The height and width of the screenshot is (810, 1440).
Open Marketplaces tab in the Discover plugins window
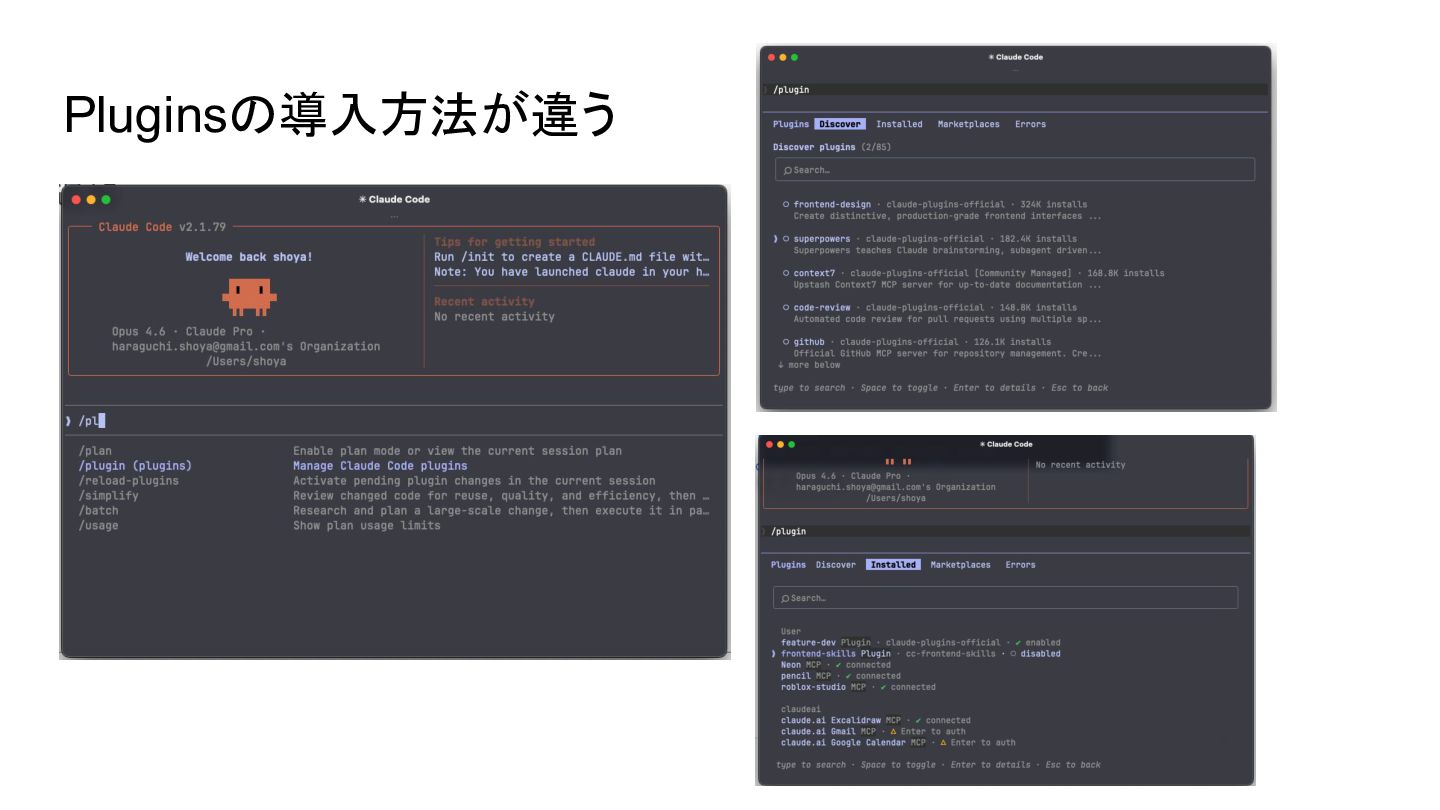[x=968, y=124]
